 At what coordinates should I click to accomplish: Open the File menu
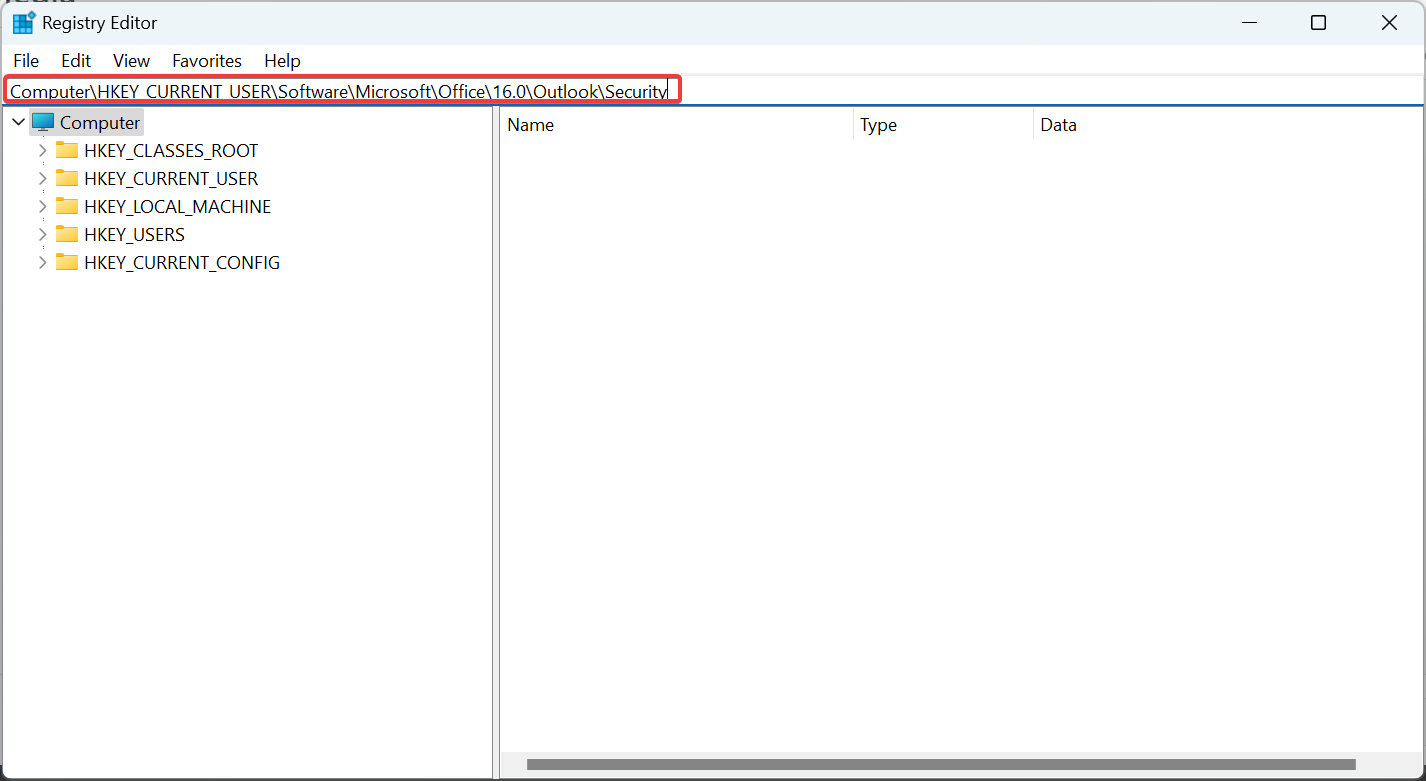point(26,61)
